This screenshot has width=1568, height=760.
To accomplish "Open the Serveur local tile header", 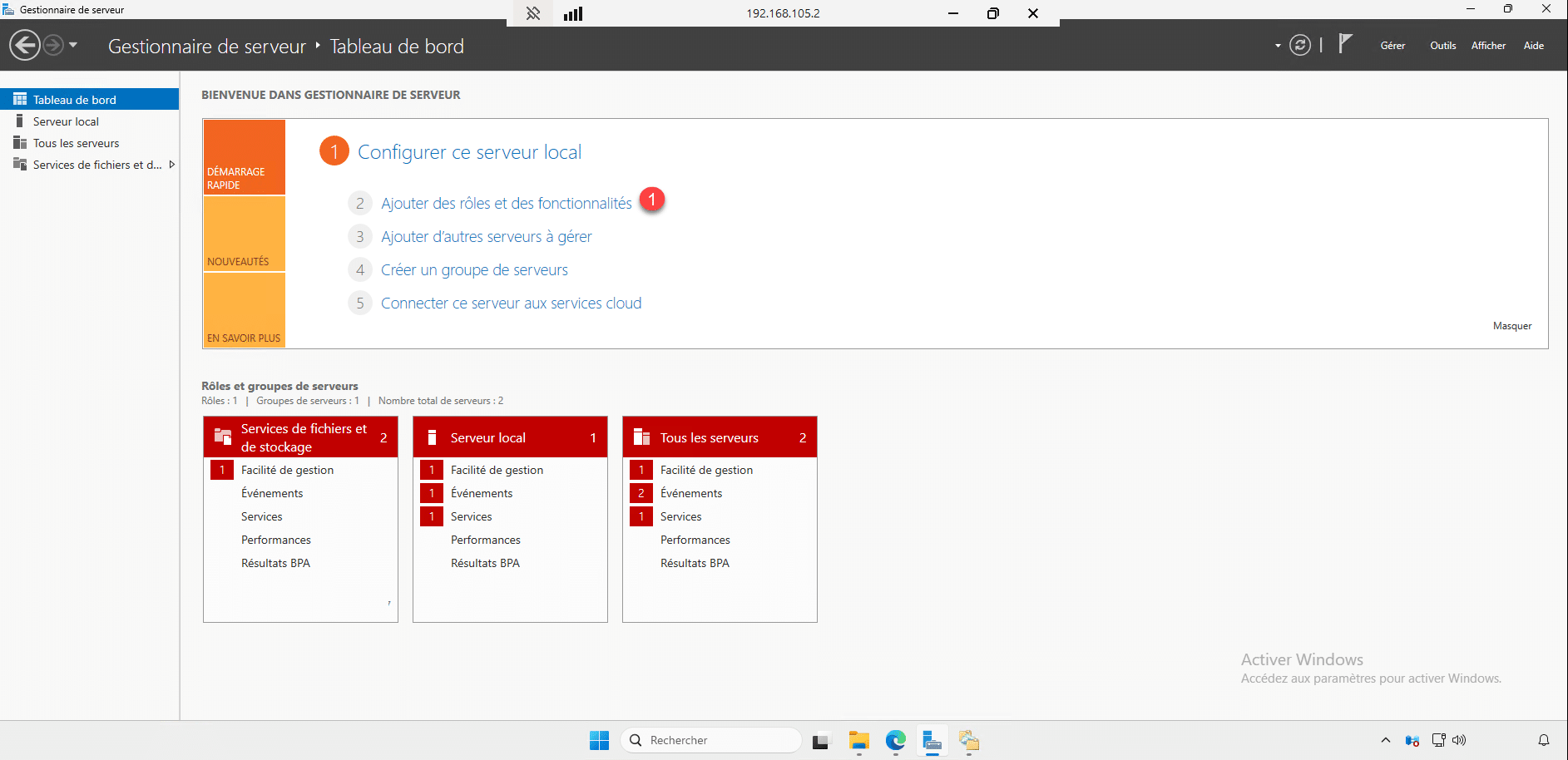I will [x=510, y=437].
